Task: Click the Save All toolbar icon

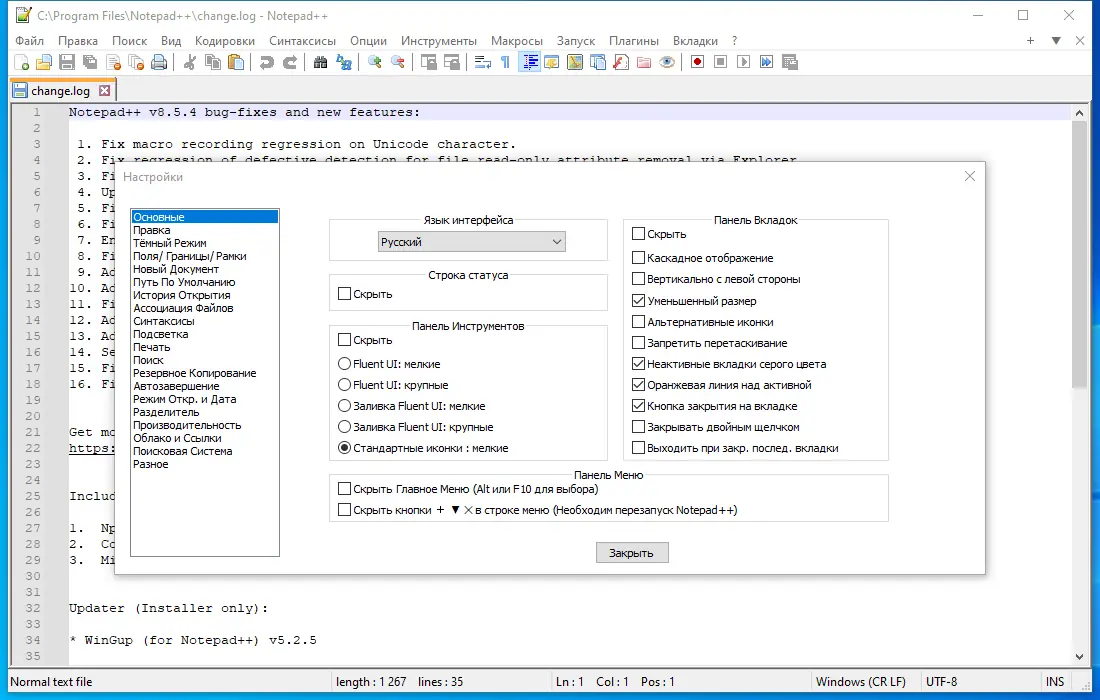Action: tap(90, 62)
